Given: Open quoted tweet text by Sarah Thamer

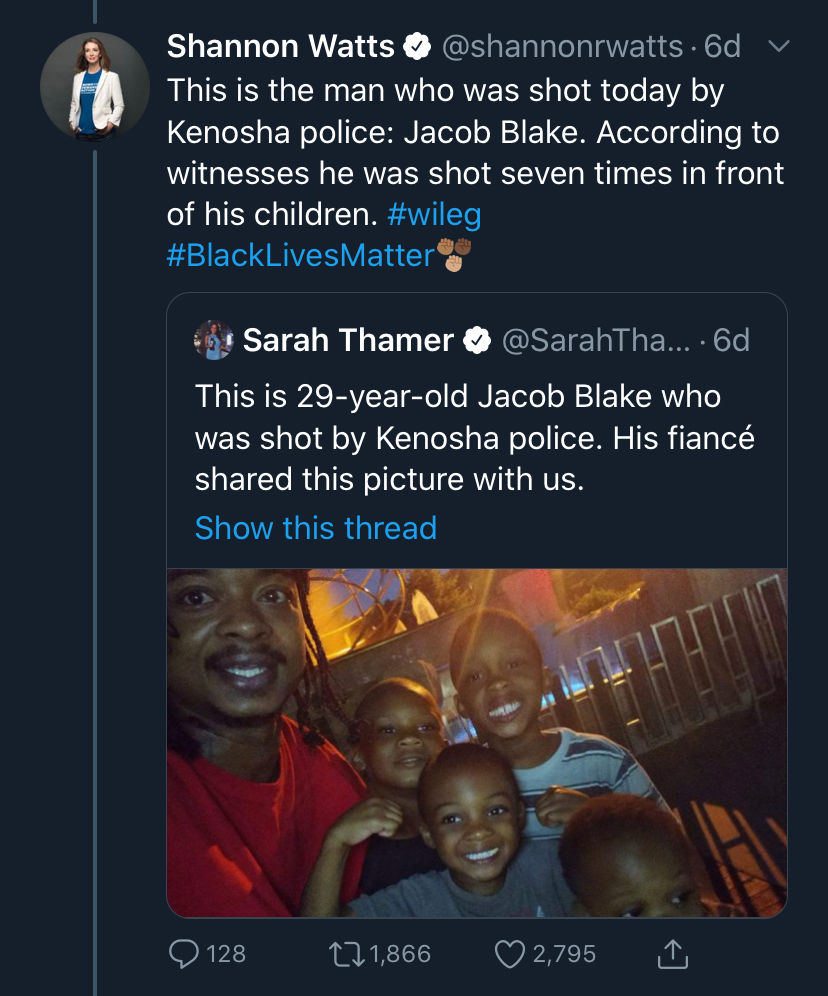Looking at the screenshot, I should [x=474, y=438].
